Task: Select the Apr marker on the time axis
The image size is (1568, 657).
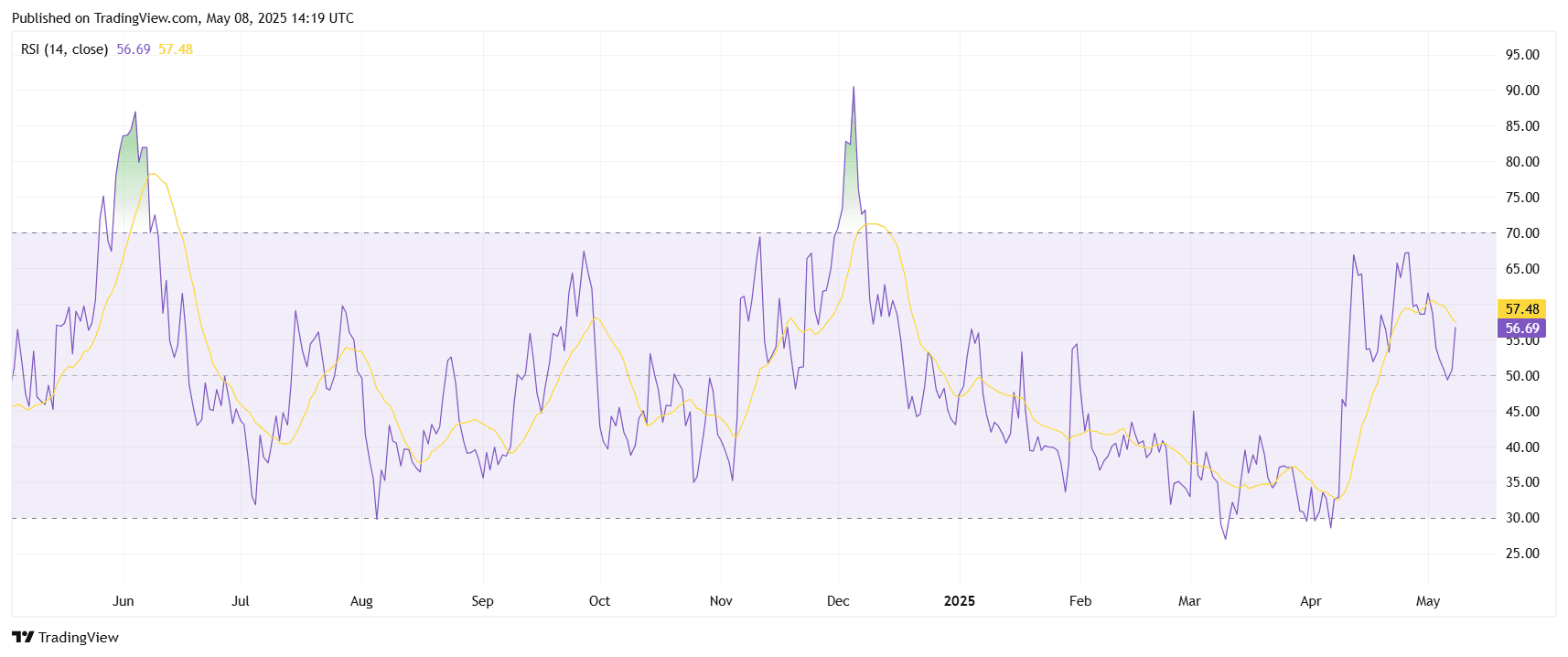Action: pos(1310,601)
